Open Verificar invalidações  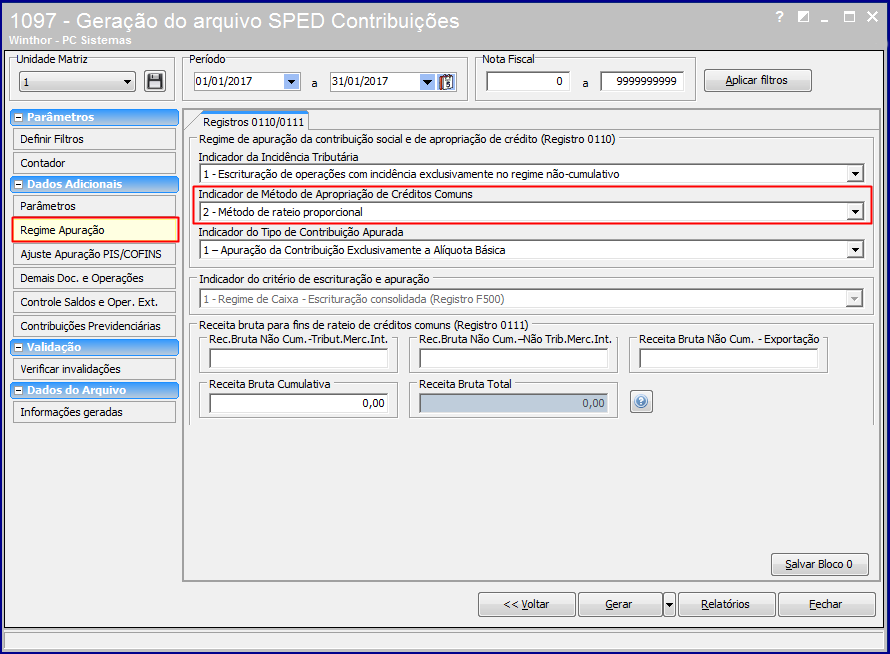(x=94, y=369)
